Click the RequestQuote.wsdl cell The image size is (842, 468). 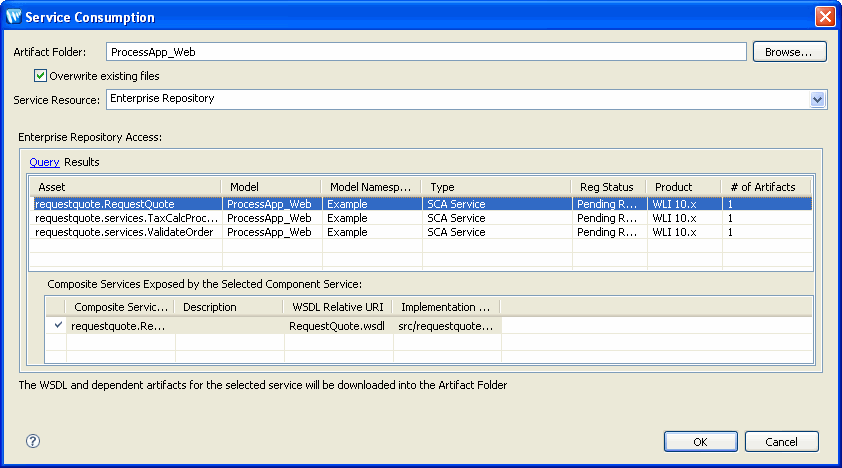point(337,326)
